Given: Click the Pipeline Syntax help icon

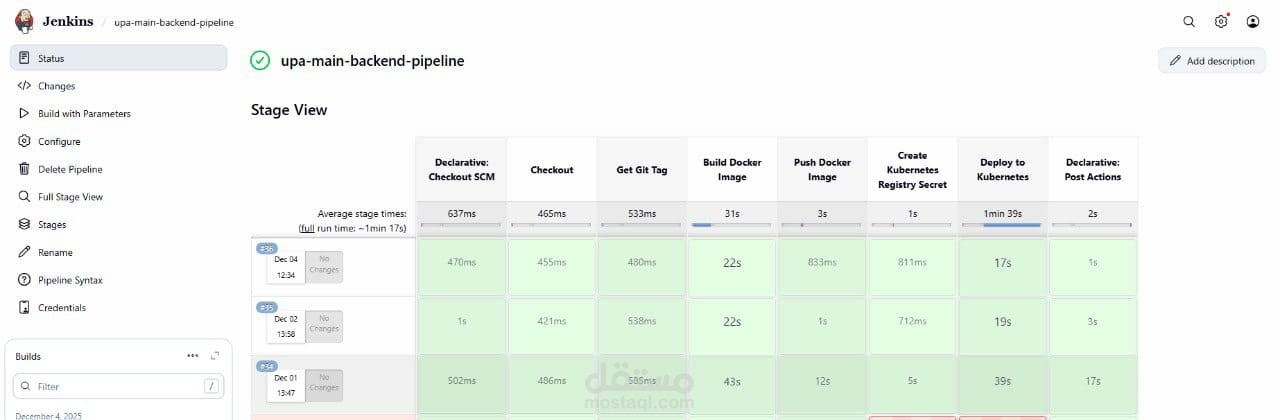Looking at the screenshot, I should (x=25, y=280).
